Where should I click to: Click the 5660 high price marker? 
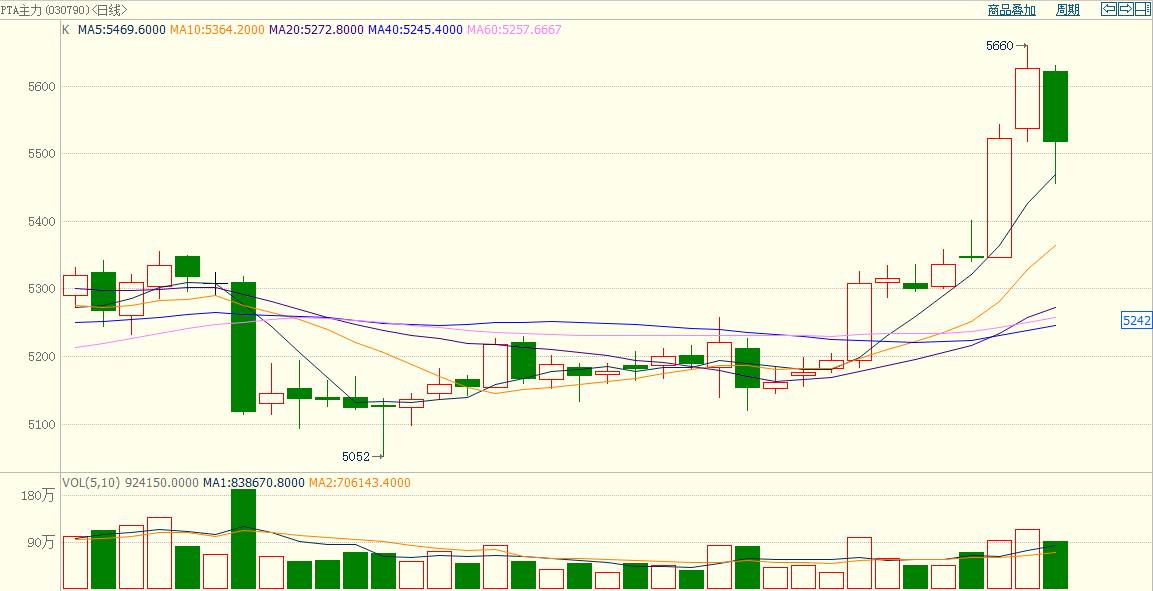[1000, 46]
